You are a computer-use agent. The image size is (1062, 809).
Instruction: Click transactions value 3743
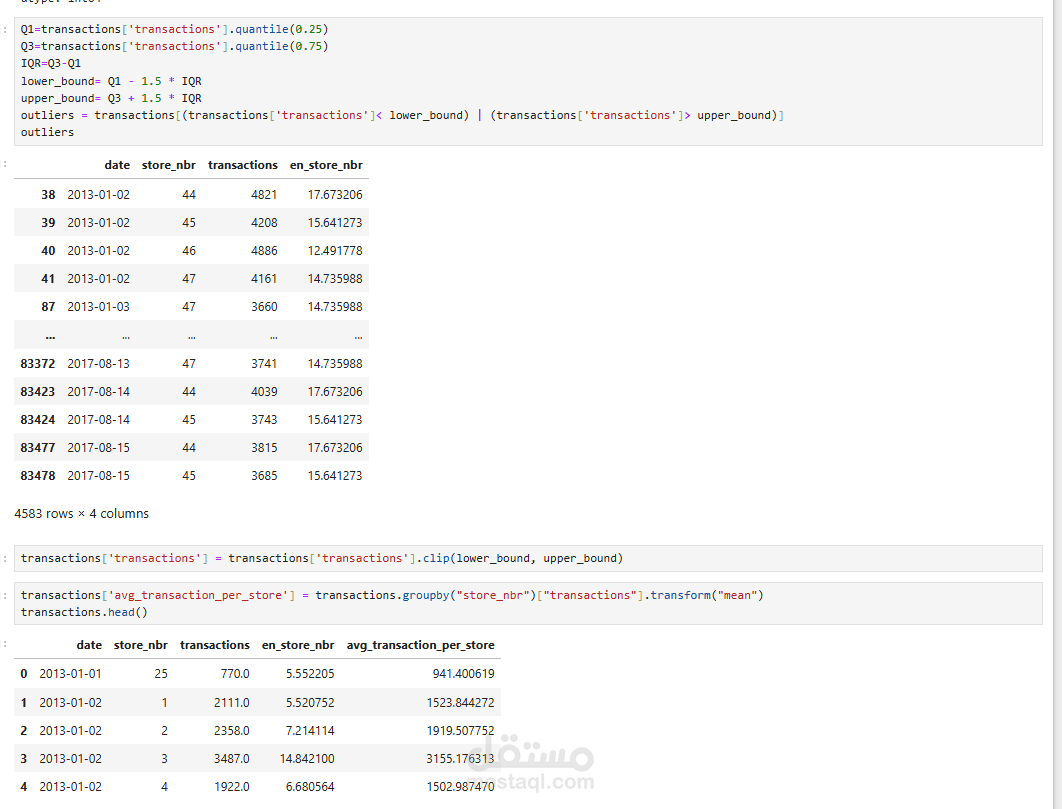pos(264,420)
